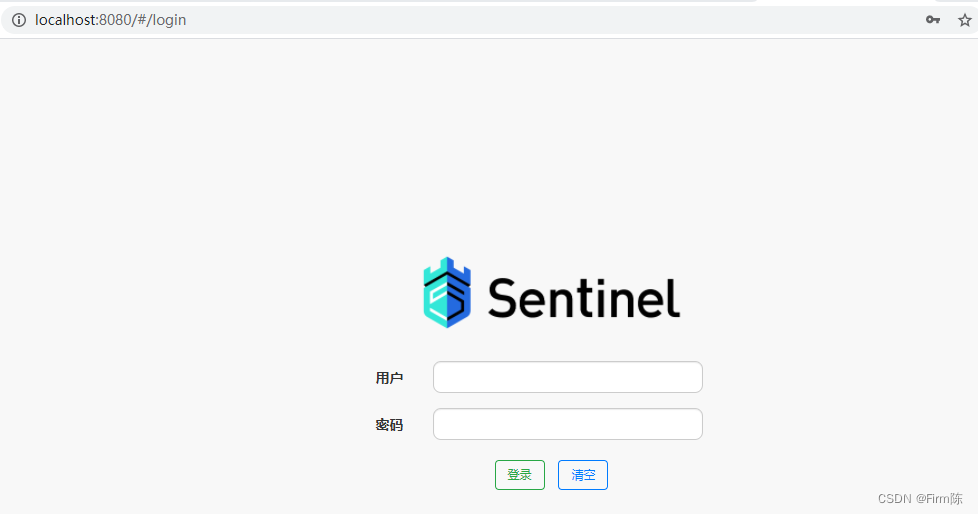Click the Sentinel wordmark text
Viewport: 978px width, 514px height.
(x=584, y=298)
